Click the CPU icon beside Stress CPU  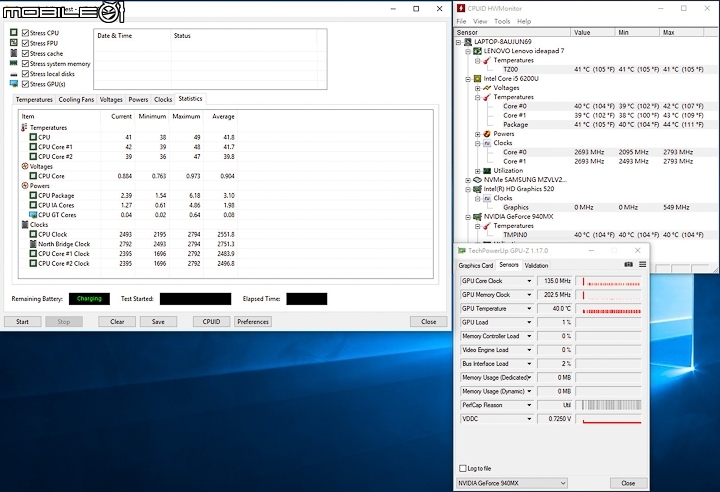pyautogui.click(x=14, y=33)
